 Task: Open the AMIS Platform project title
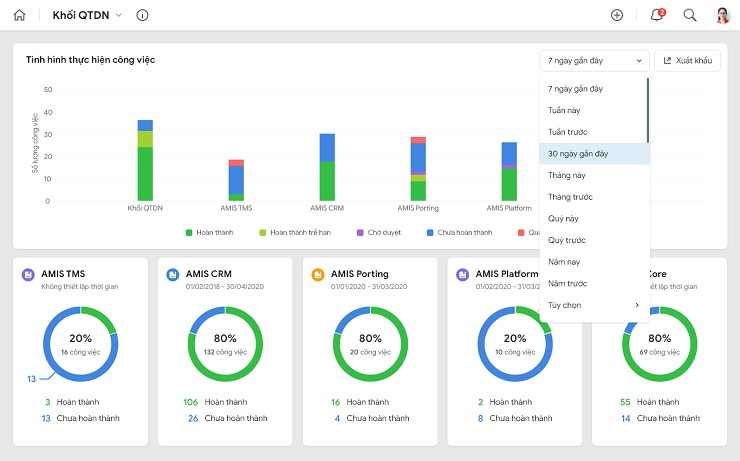(x=506, y=274)
